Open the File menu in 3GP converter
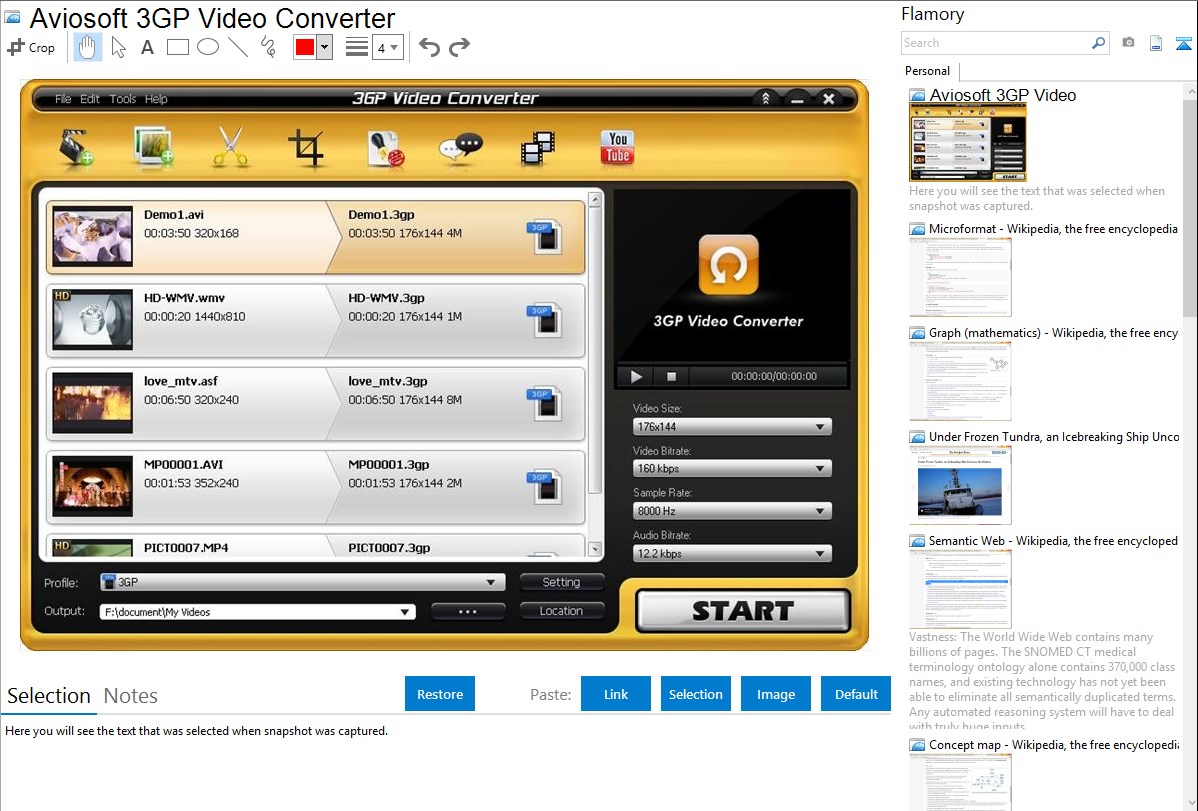This screenshot has width=1198, height=811. point(63,99)
